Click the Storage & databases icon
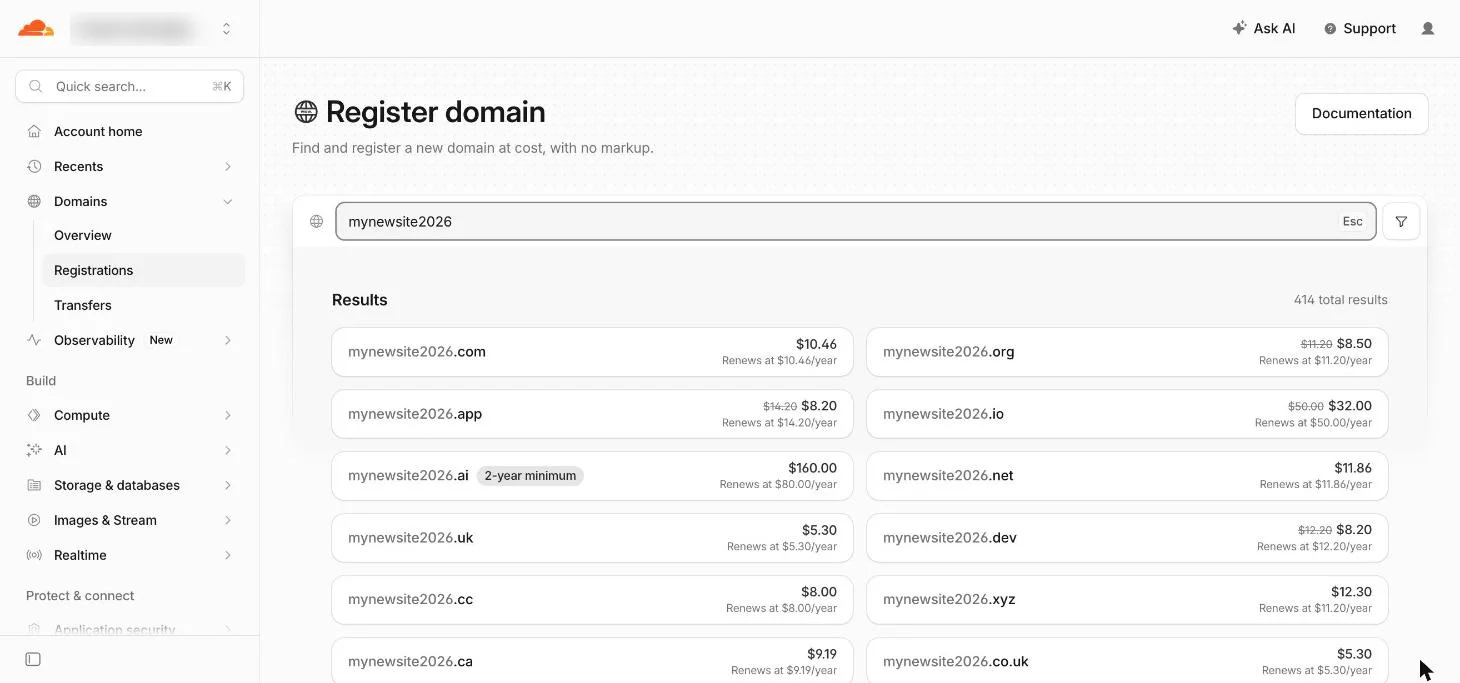 (x=34, y=485)
